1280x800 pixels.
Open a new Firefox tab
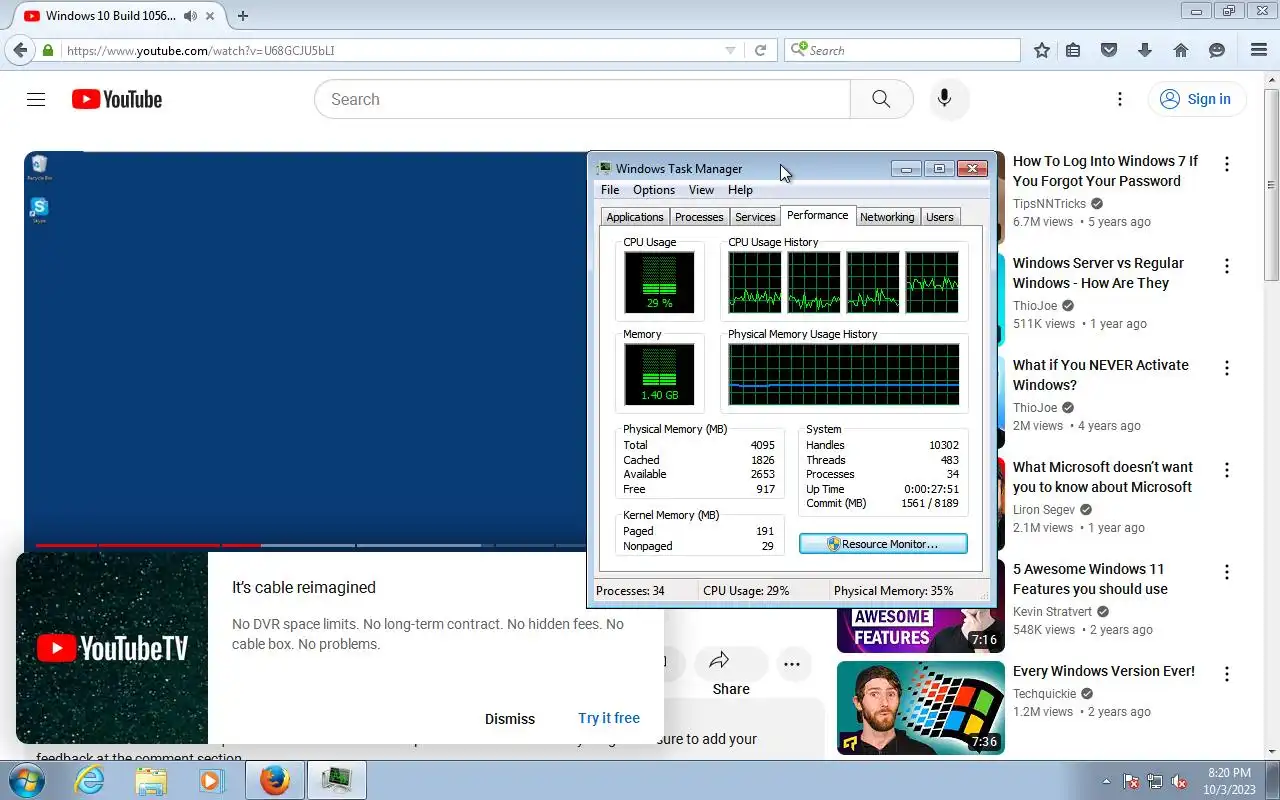(x=243, y=16)
